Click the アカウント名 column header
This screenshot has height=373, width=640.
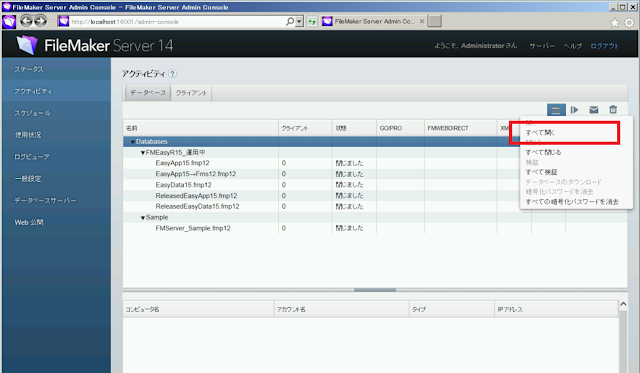342,309
